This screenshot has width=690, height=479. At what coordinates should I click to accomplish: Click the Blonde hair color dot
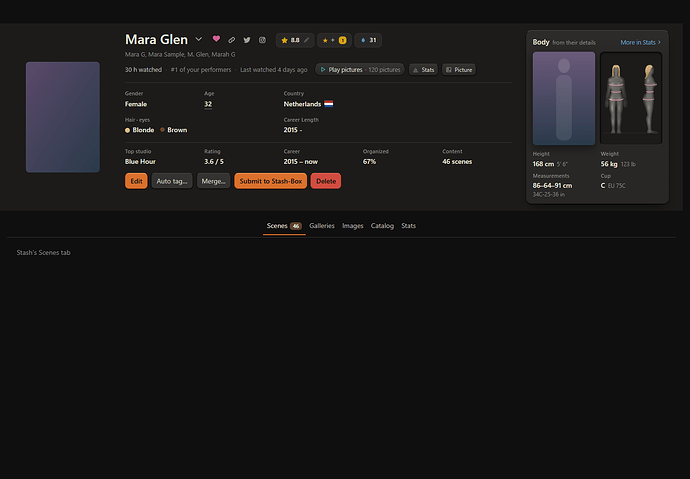128,130
